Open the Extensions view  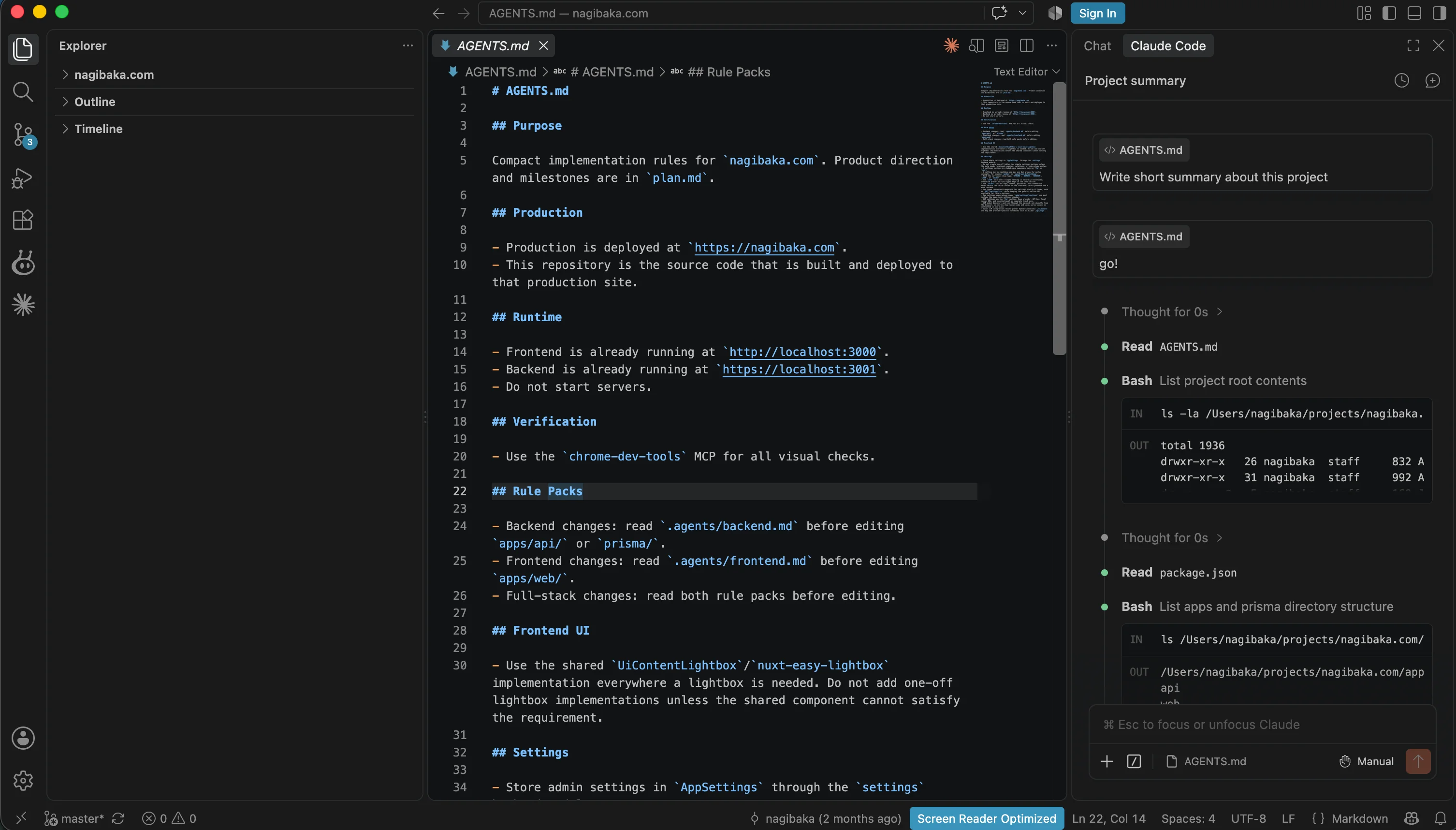pyautogui.click(x=23, y=220)
